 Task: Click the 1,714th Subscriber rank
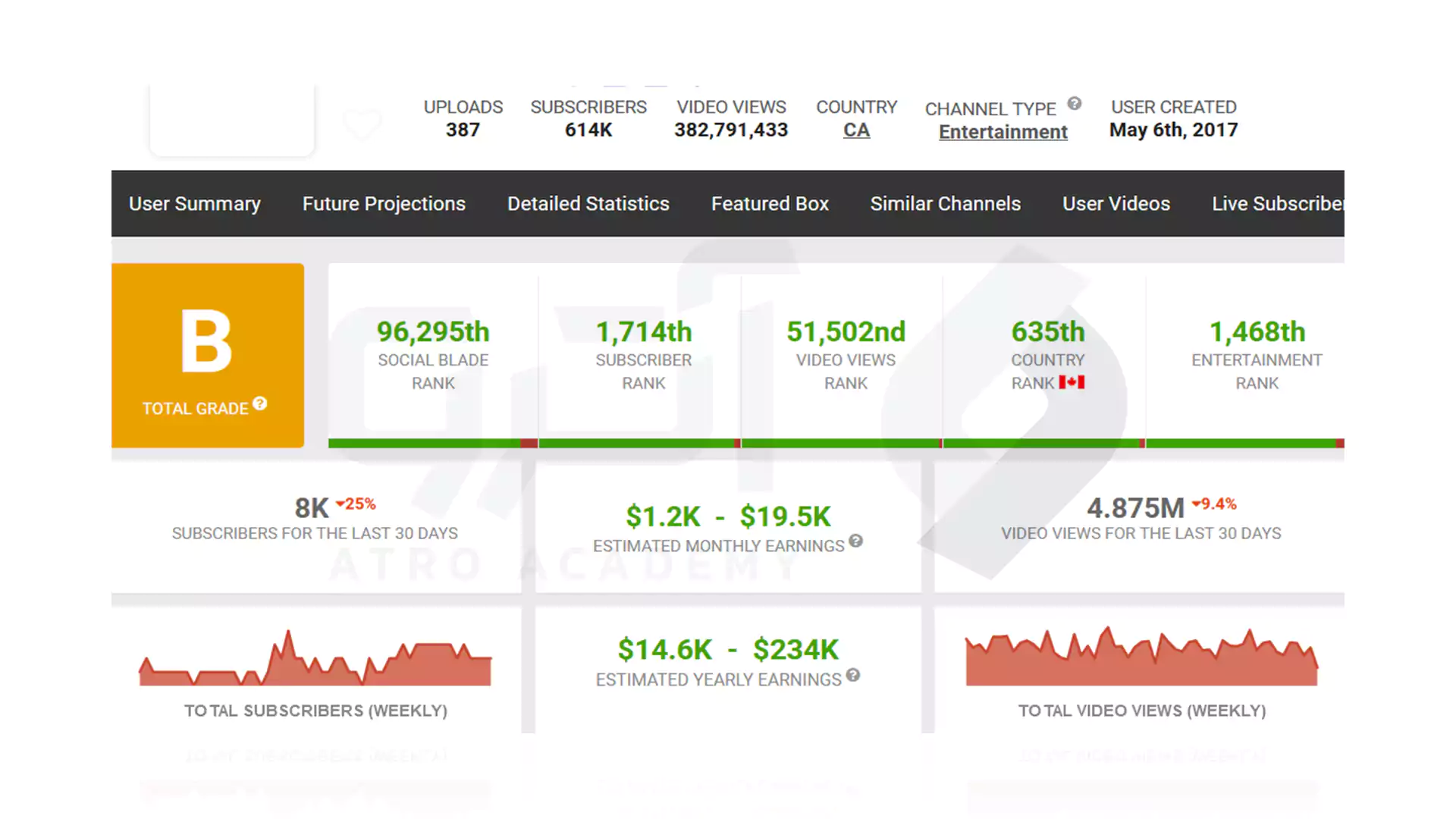click(643, 331)
